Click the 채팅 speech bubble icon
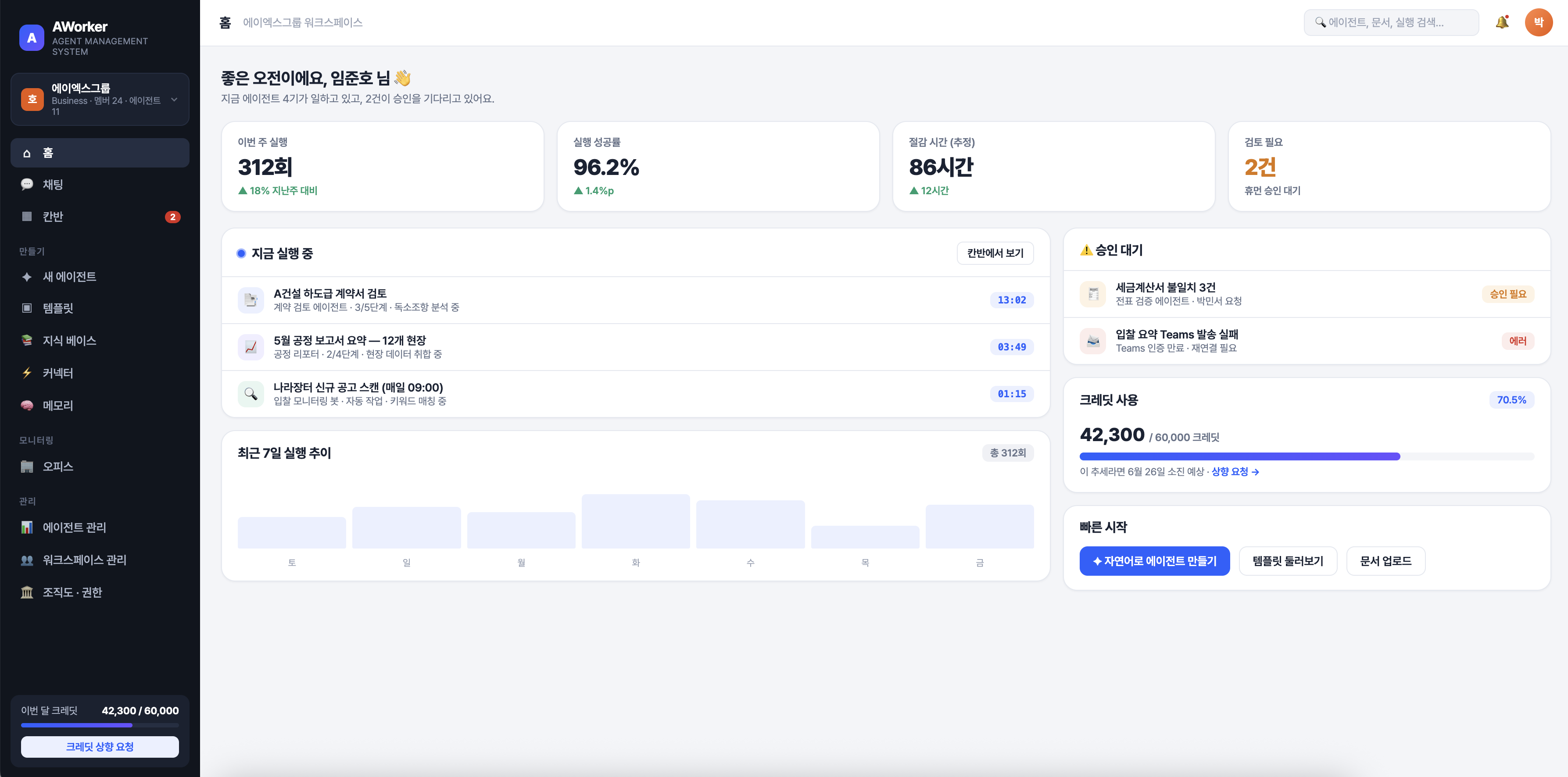 [x=27, y=184]
